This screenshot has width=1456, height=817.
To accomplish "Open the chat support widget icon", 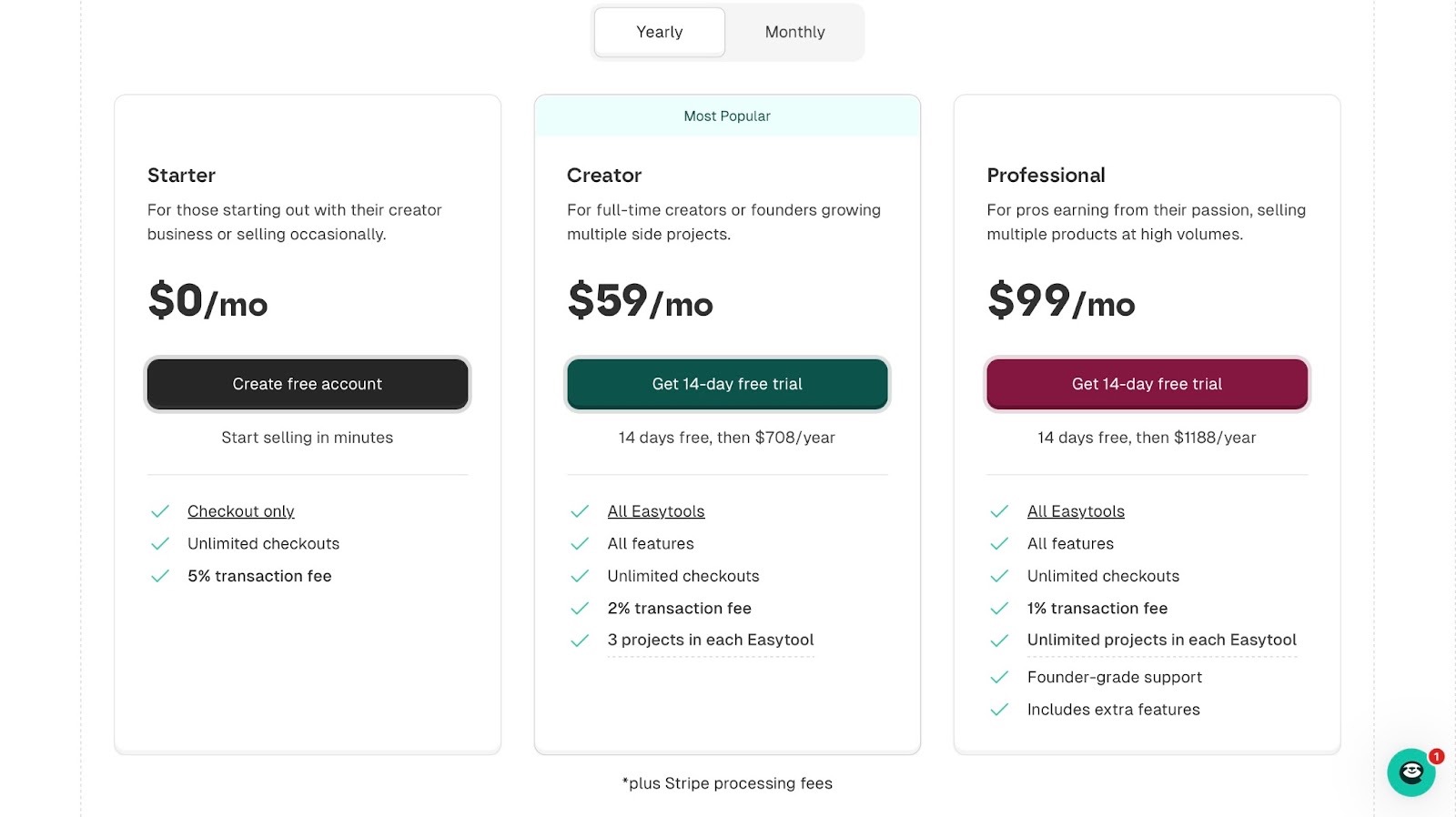I will 1410,772.
